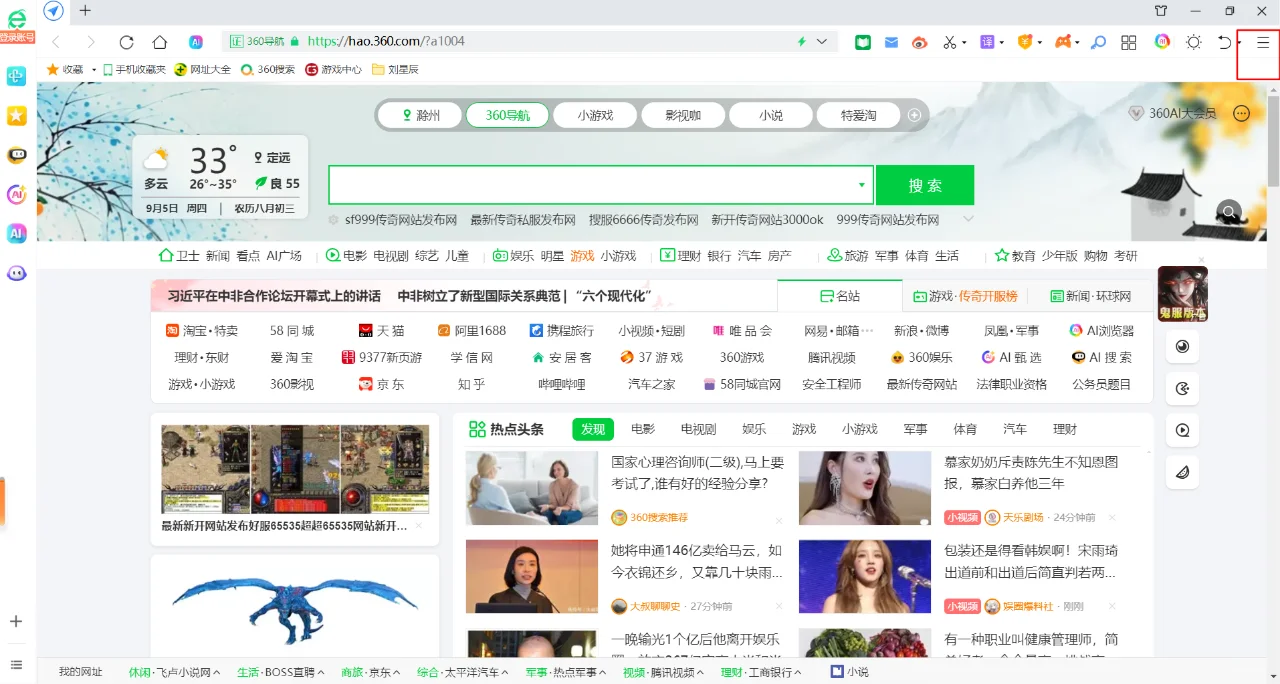Open the 游戏·传奇开服榜 site tab
Image resolution: width=1280 pixels, height=684 pixels.
coord(965,296)
